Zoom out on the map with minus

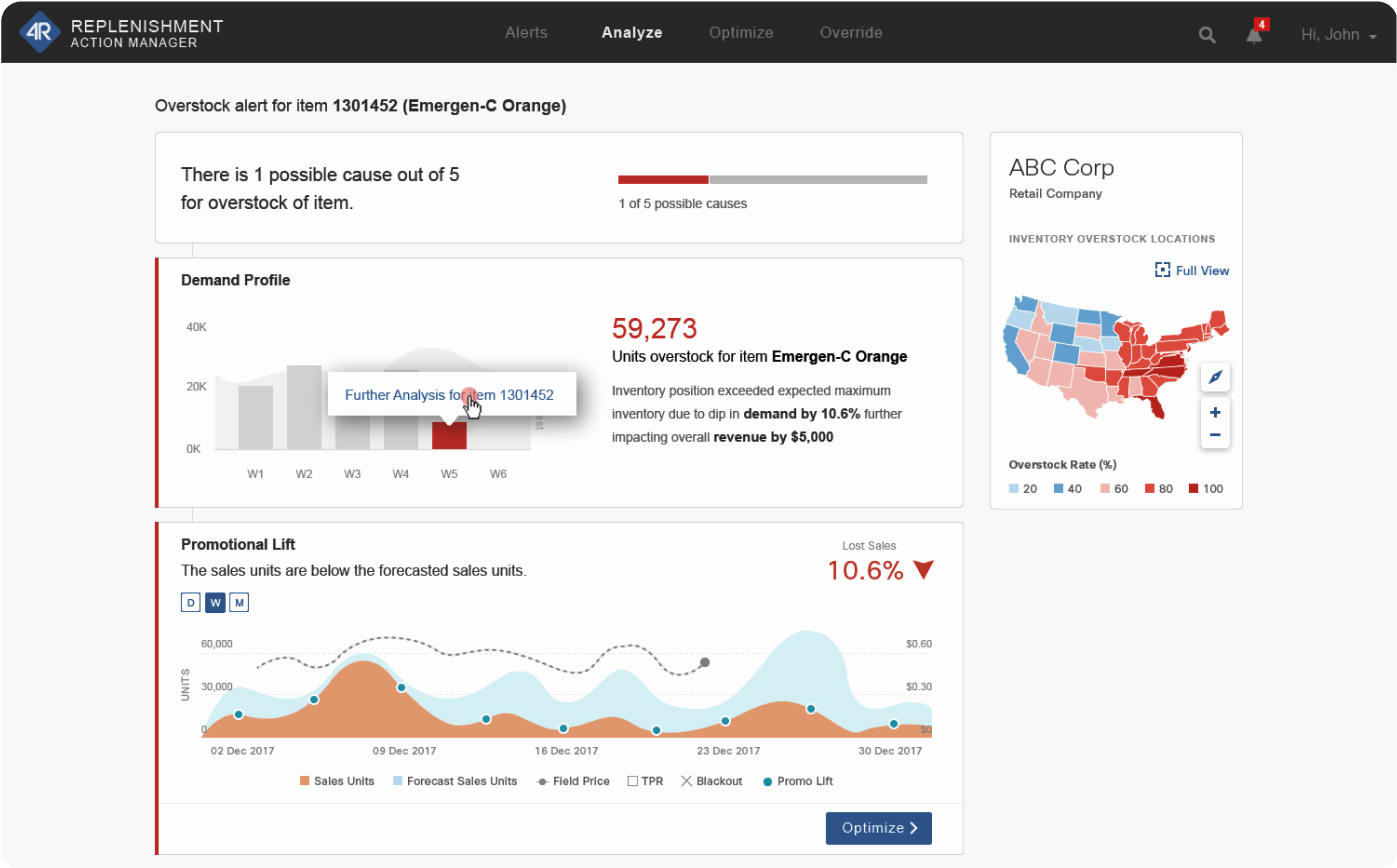[1215, 435]
